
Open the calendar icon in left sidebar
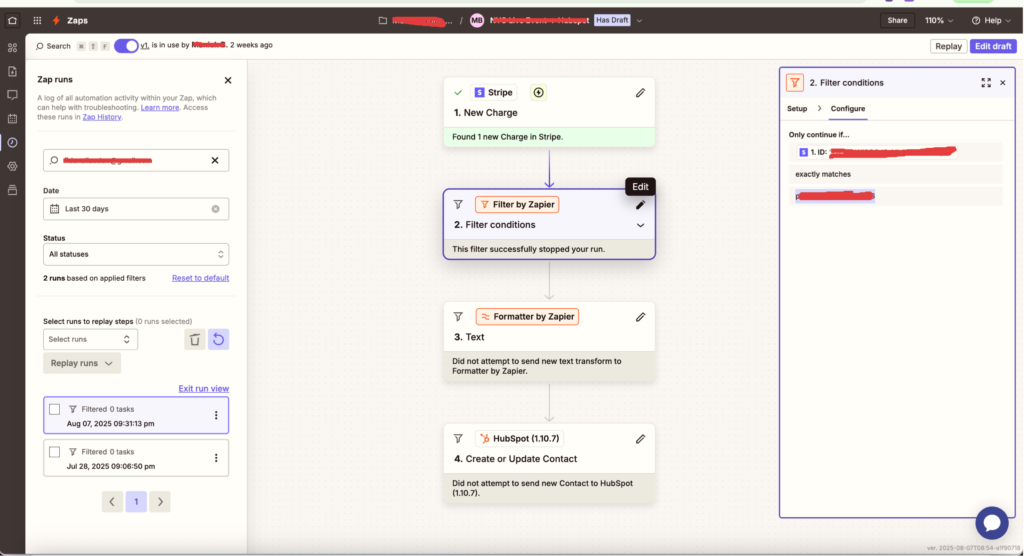[x=12, y=119]
